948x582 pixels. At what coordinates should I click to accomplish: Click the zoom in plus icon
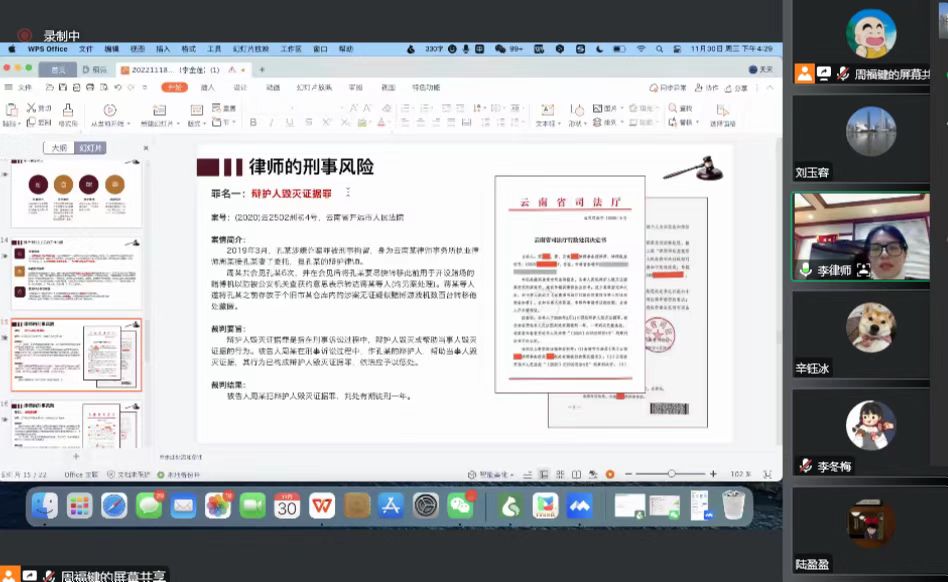point(713,474)
